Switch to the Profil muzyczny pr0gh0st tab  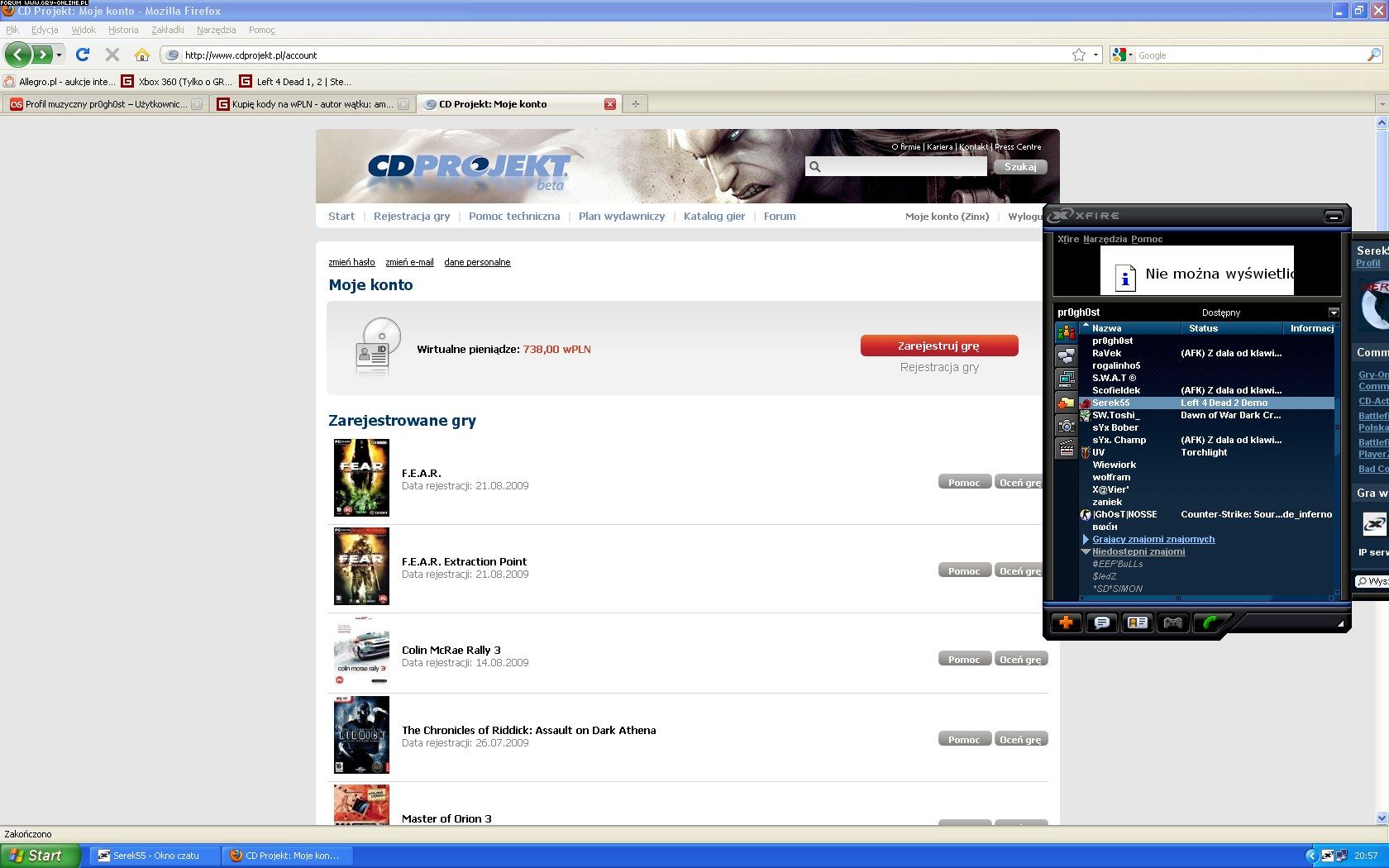click(x=106, y=104)
